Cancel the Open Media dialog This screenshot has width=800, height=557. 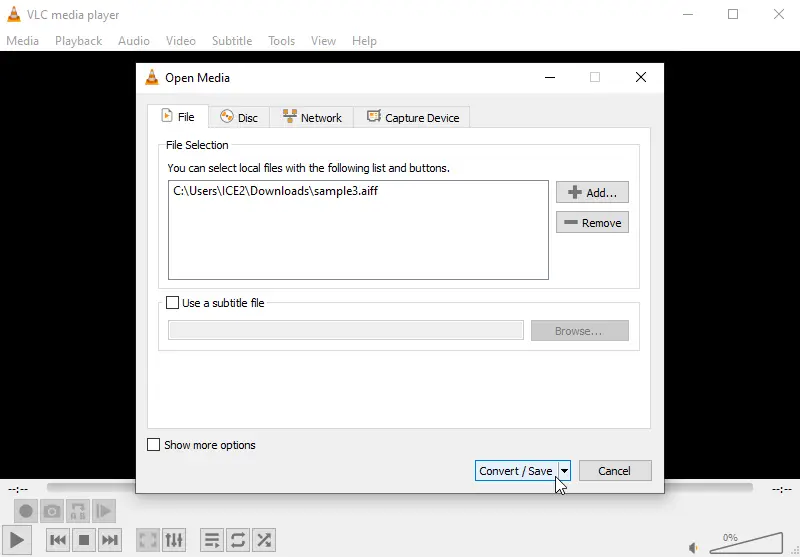click(x=615, y=471)
